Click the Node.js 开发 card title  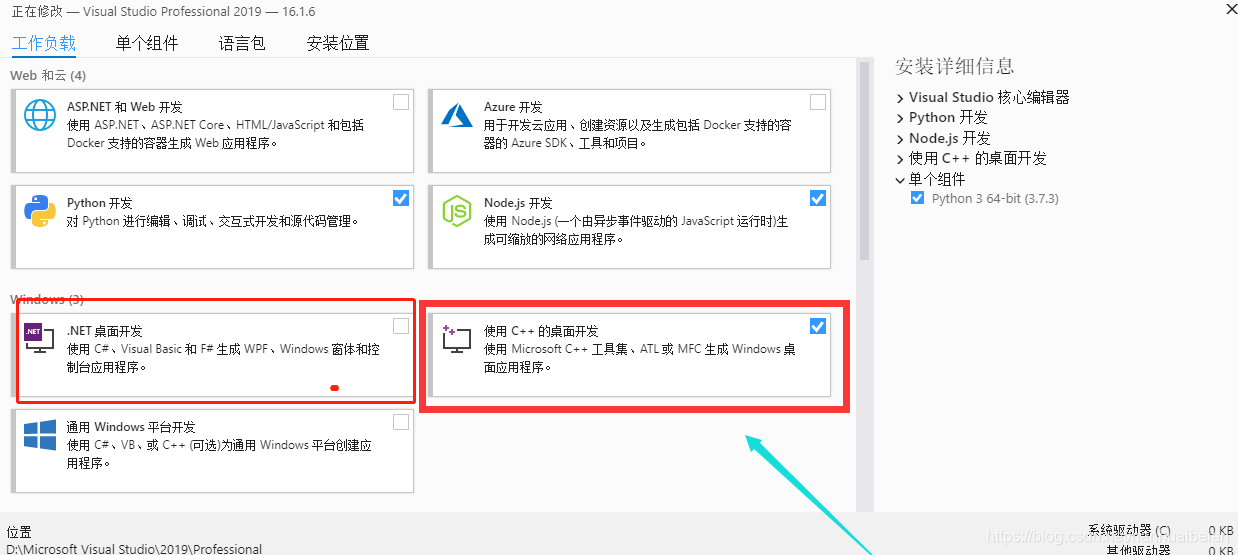pos(518,202)
